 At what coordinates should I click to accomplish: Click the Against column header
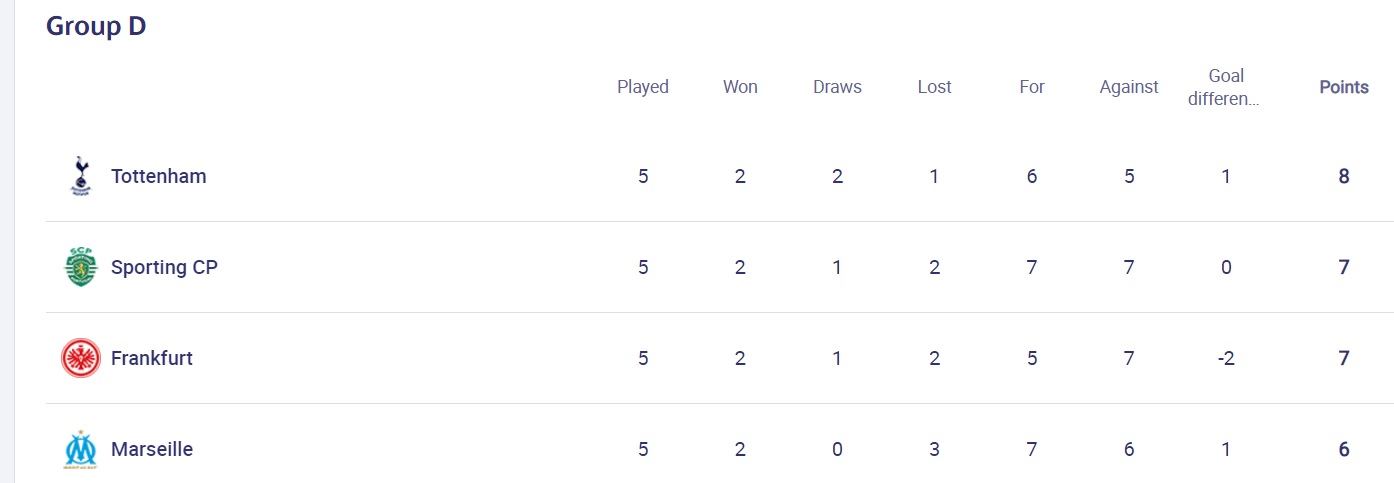1129,87
